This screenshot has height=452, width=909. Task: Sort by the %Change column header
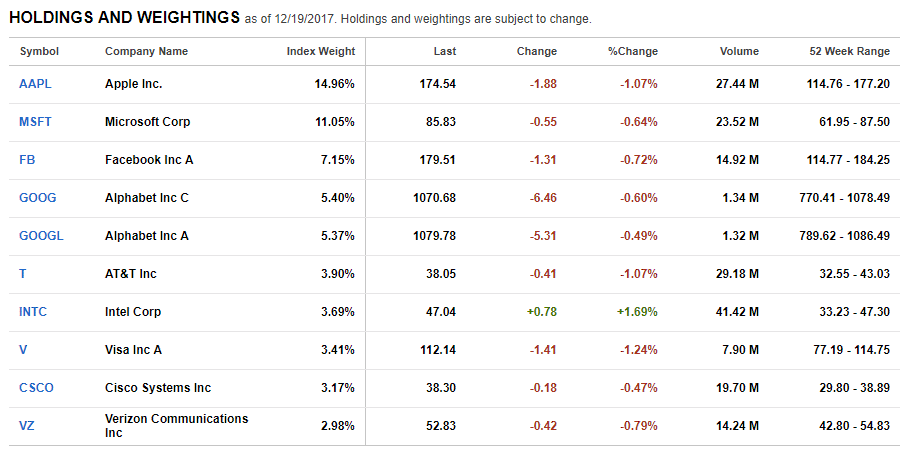pyautogui.click(x=632, y=51)
